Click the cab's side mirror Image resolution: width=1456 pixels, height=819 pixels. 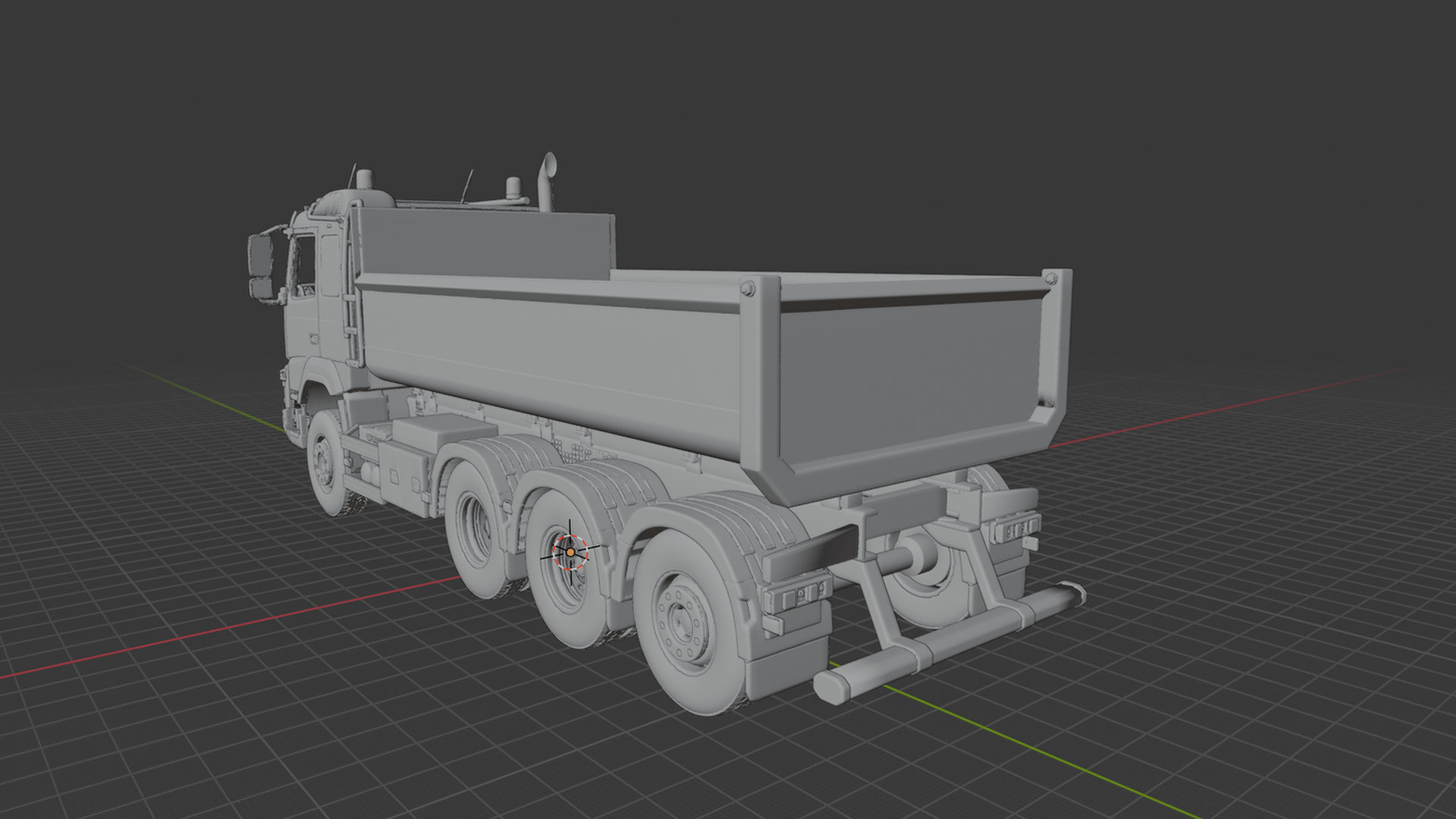[x=261, y=267]
